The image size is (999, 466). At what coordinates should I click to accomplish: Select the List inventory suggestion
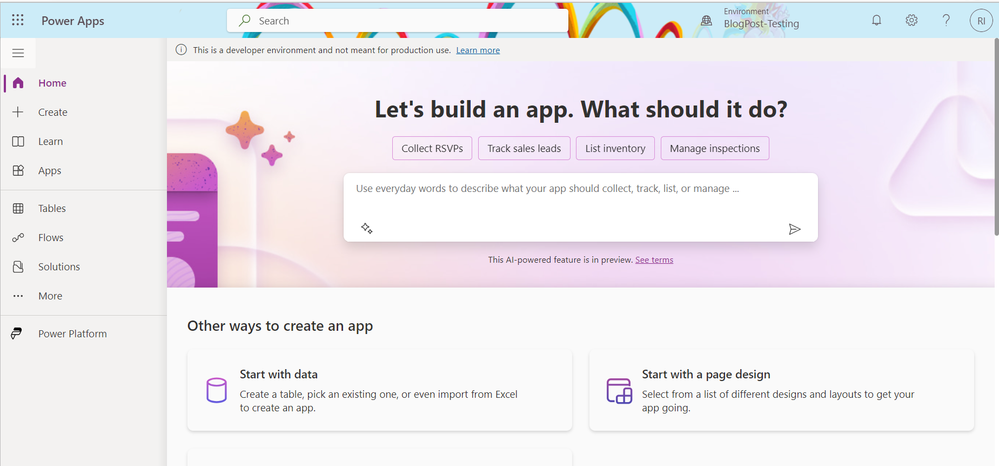point(615,149)
